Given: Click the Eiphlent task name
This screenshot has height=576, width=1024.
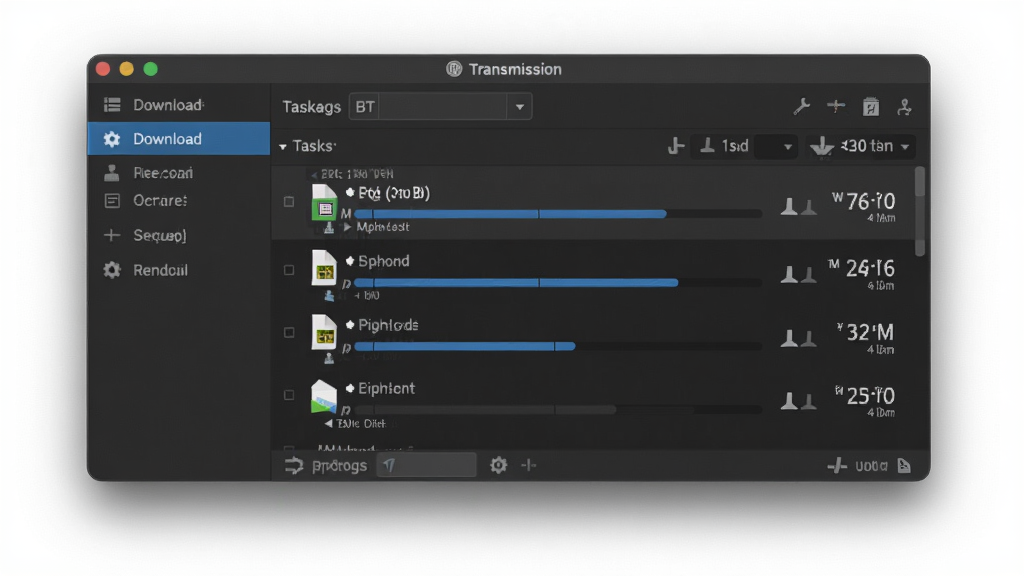Looking at the screenshot, I should pyautogui.click(x=387, y=388).
